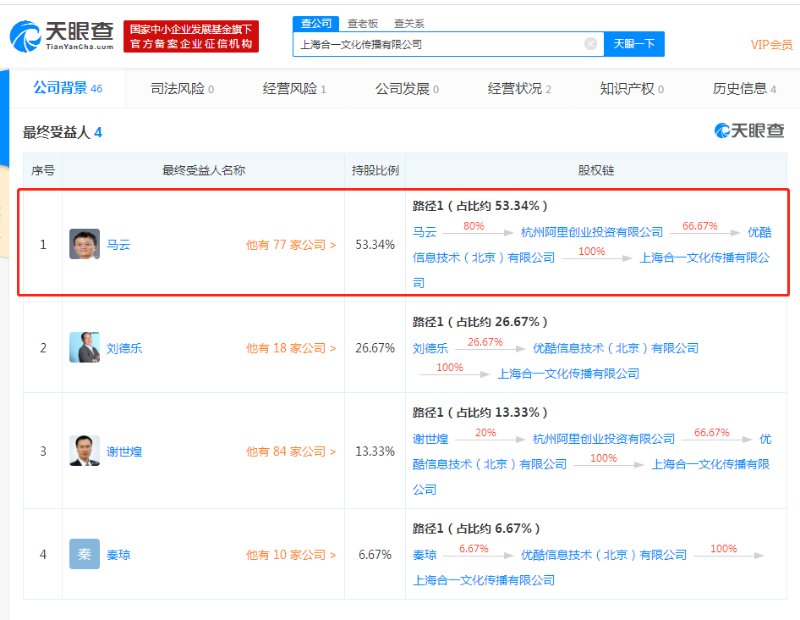Image resolution: width=800 pixels, height=620 pixels.
Task: Select the 查老板 search tab
Action: point(362,23)
